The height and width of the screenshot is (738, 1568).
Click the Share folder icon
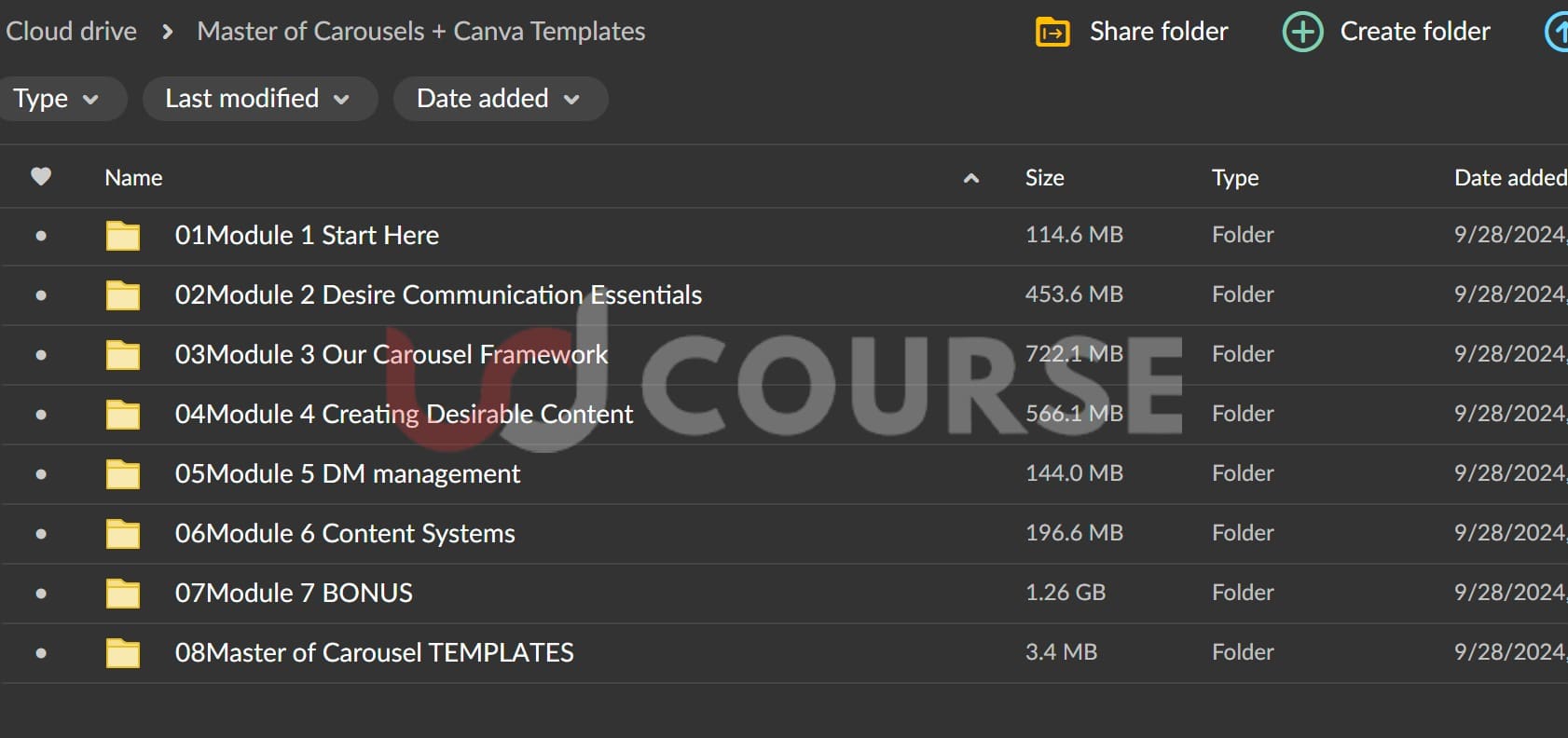pyautogui.click(x=1052, y=32)
